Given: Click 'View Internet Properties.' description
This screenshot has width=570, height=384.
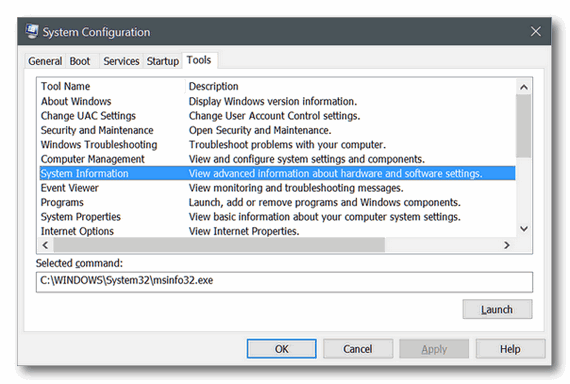Looking at the screenshot, I should [244, 231].
